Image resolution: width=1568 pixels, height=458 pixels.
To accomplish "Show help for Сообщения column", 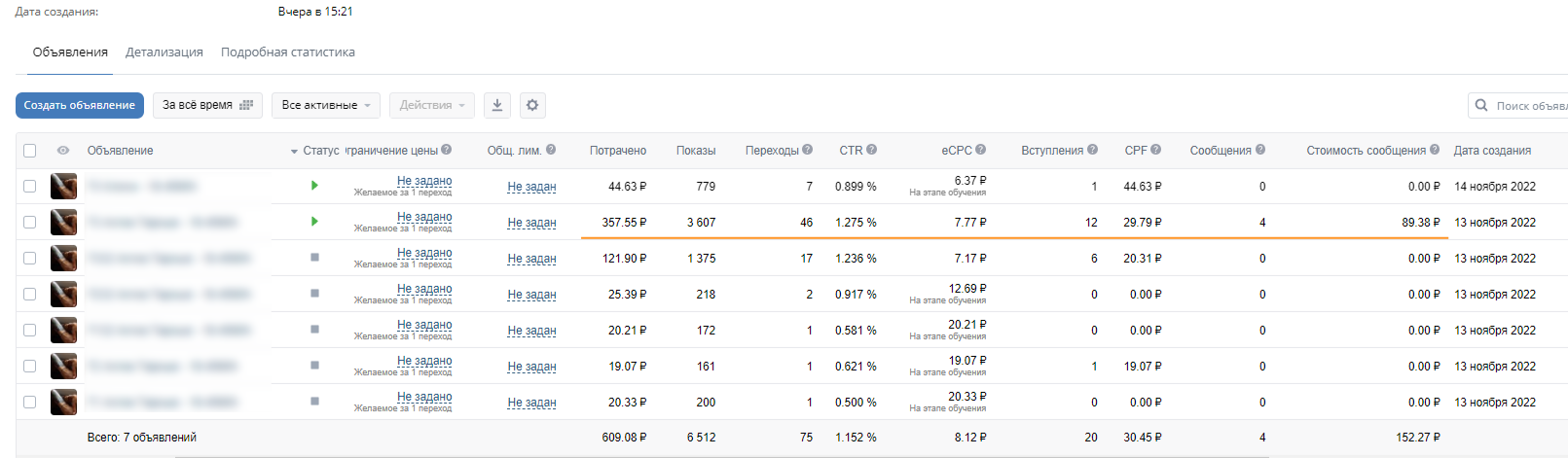I will pyautogui.click(x=1260, y=150).
